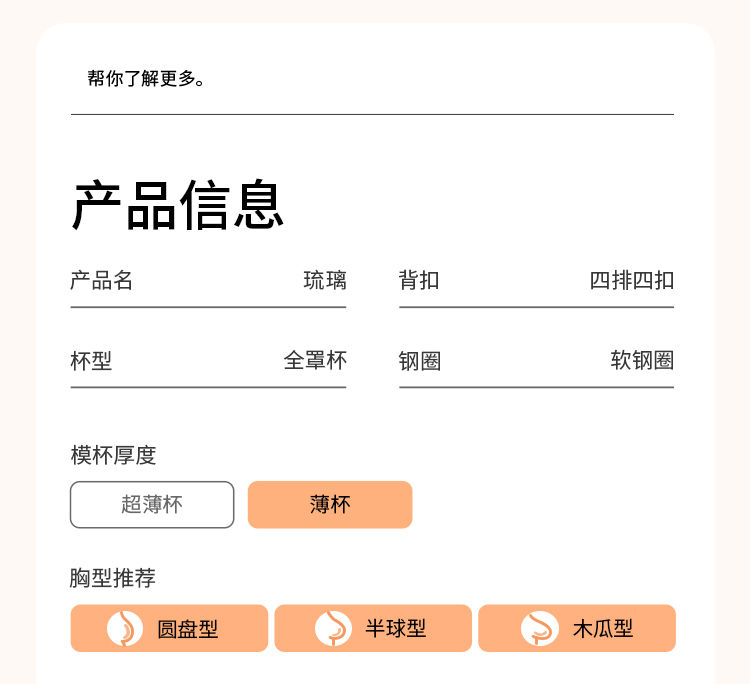Screen dimensions: 750x684
Task: Click the 模杯厚度 section label
Action: pyautogui.click(x=113, y=455)
